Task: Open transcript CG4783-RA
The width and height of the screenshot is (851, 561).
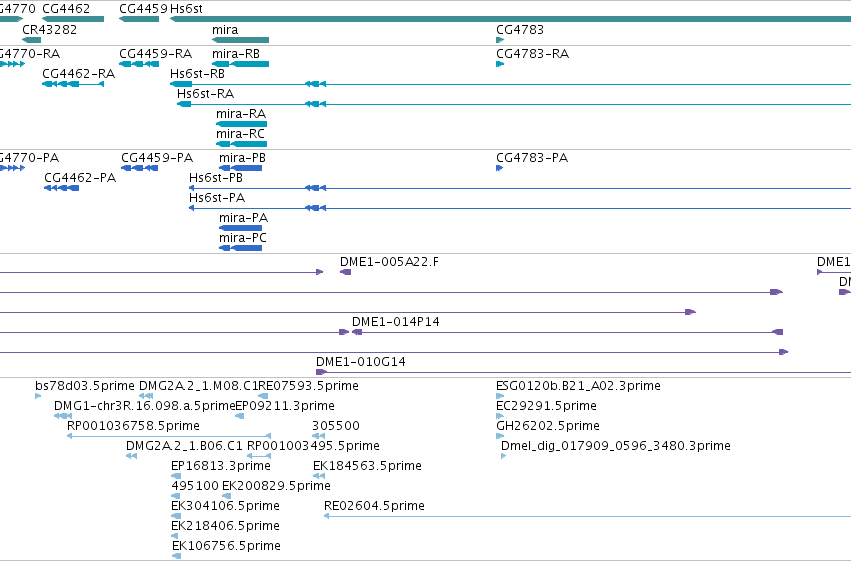Action: tap(500, 64)
